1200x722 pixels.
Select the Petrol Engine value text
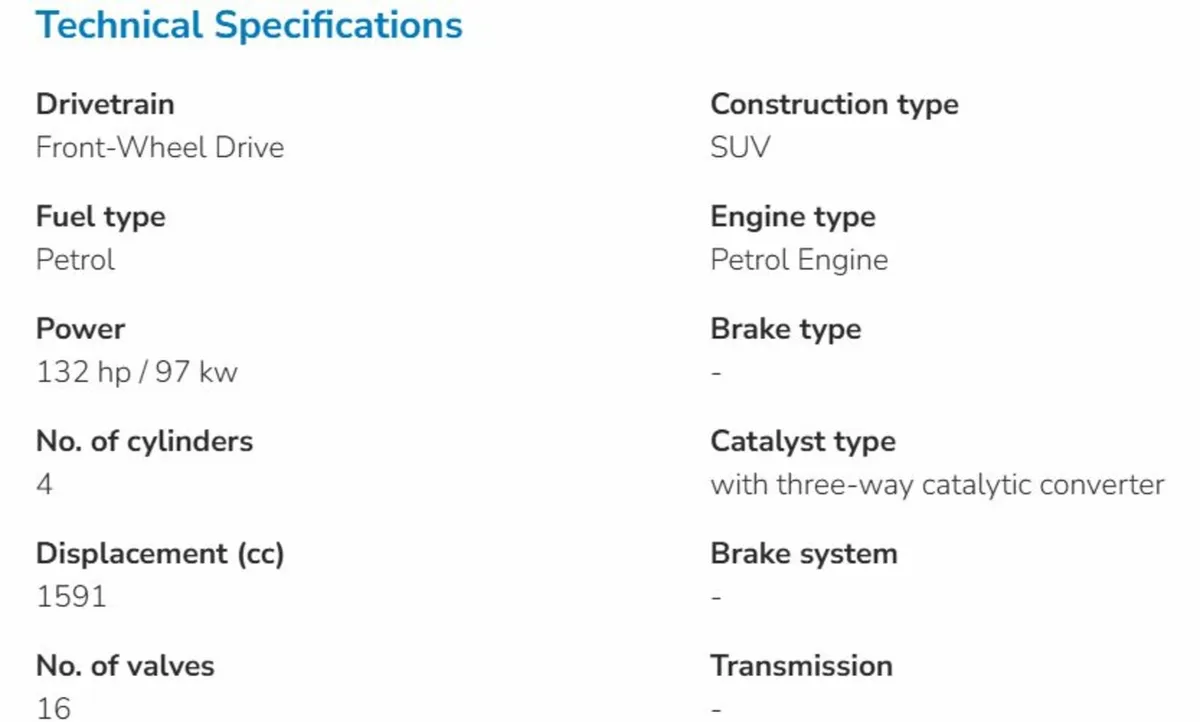(x=799, y=260)
